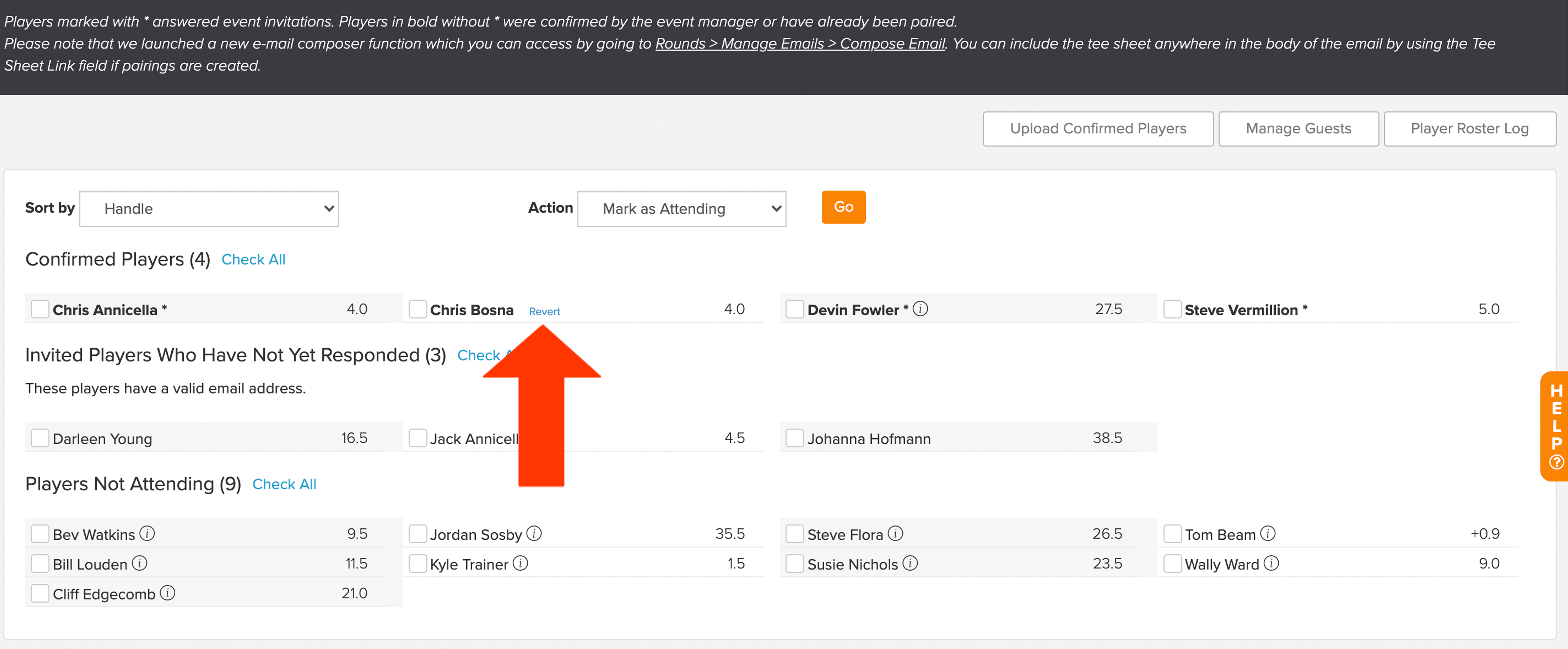This screenshot has width=1568, height=649.
Task: Check the Chris Annicella checkbox
Action: [40, 309]
